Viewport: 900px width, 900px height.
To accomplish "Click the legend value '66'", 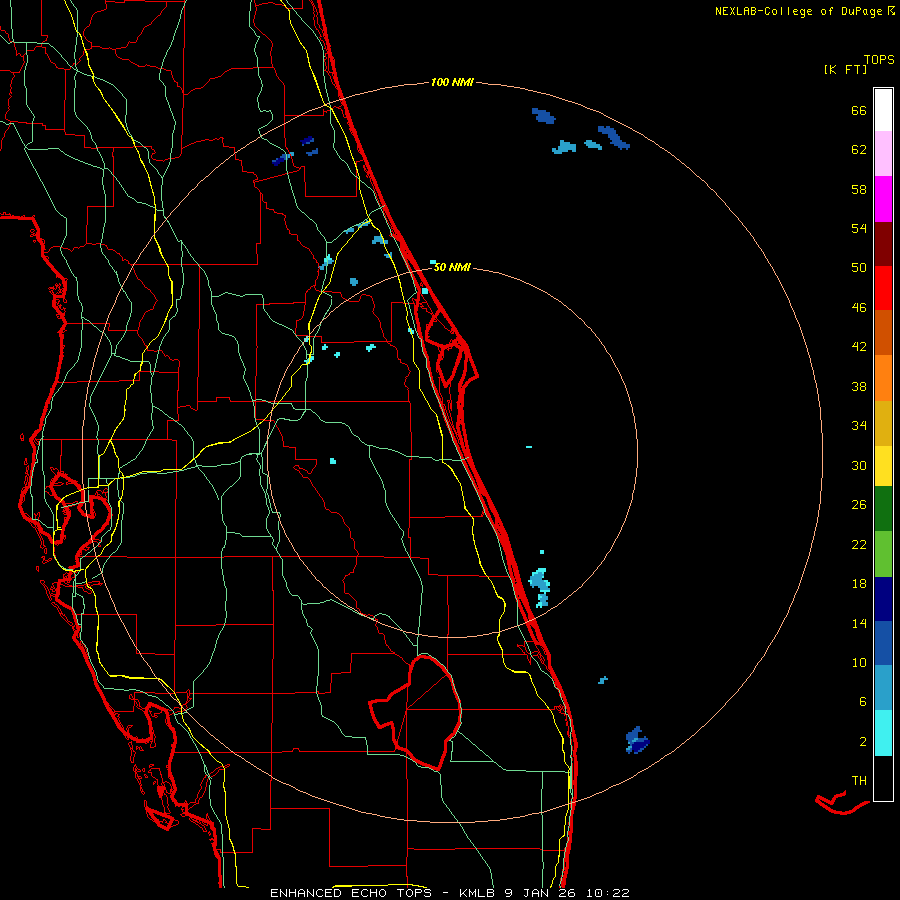I will tap(859, 110).
